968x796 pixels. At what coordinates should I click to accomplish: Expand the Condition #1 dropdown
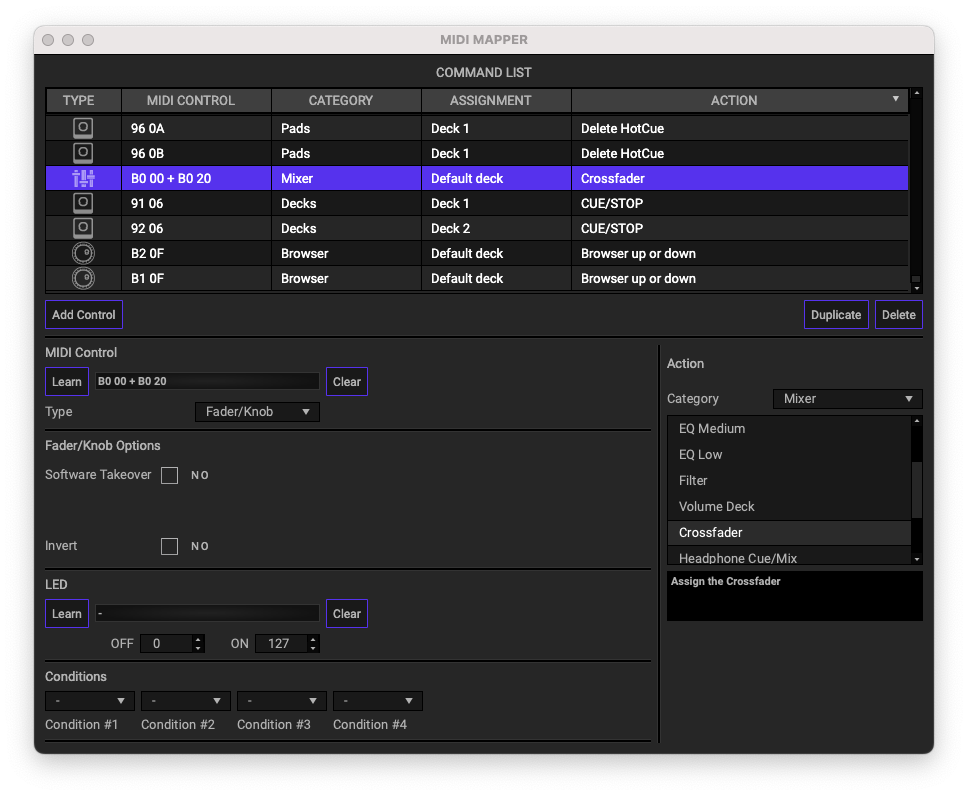pyautogui.click(x=90, y=701)
